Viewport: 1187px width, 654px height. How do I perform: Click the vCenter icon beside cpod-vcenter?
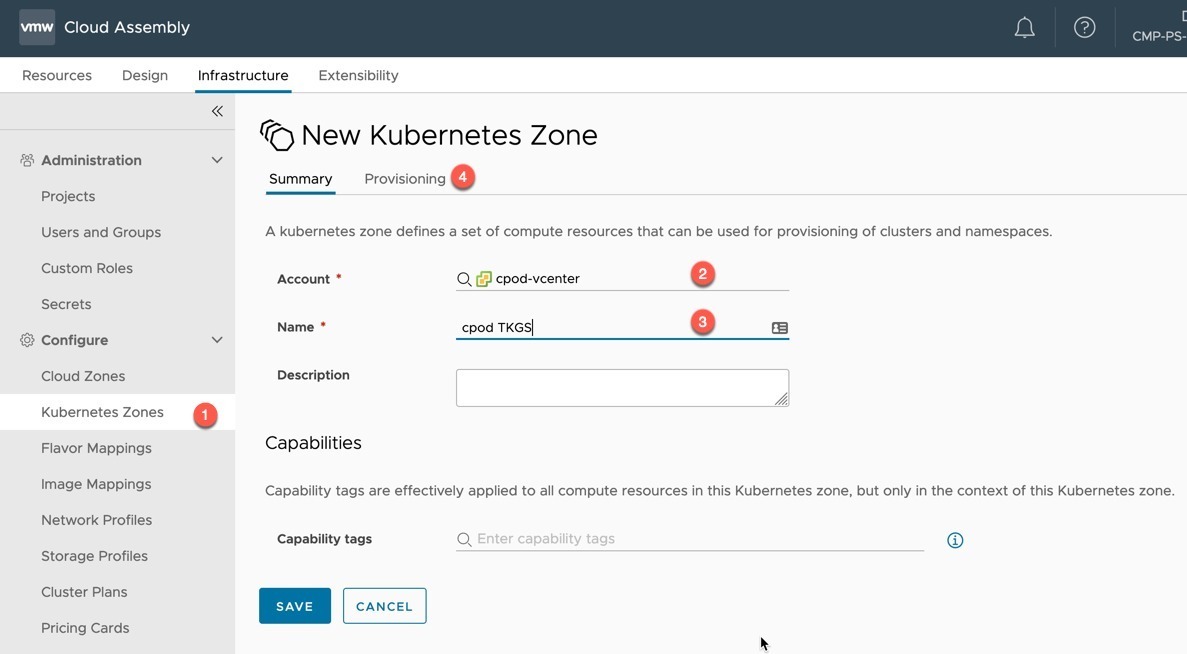click(x=484, y=279)
